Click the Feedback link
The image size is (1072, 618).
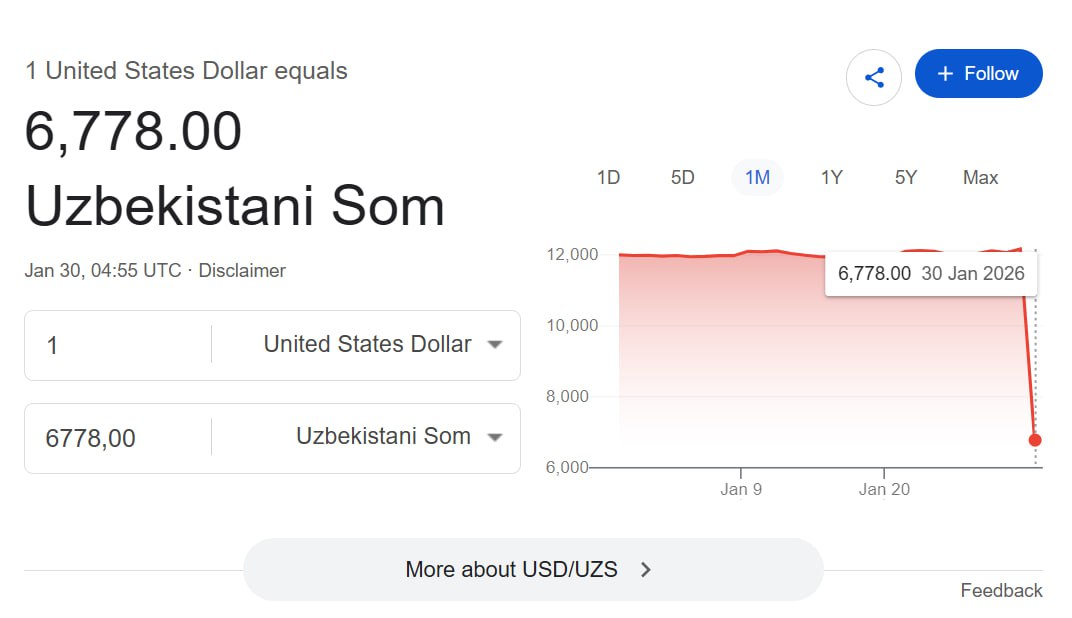coord(1001,590)
